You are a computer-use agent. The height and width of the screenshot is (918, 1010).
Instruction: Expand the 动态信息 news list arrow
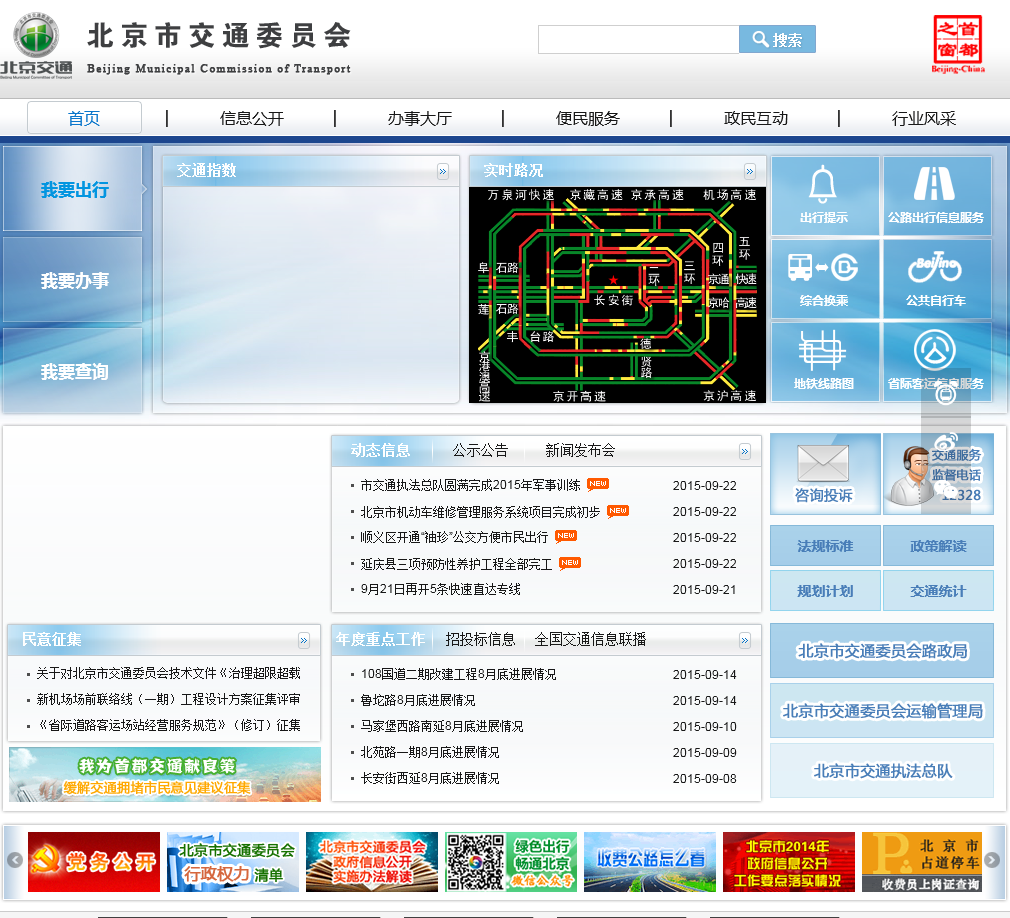745,451
